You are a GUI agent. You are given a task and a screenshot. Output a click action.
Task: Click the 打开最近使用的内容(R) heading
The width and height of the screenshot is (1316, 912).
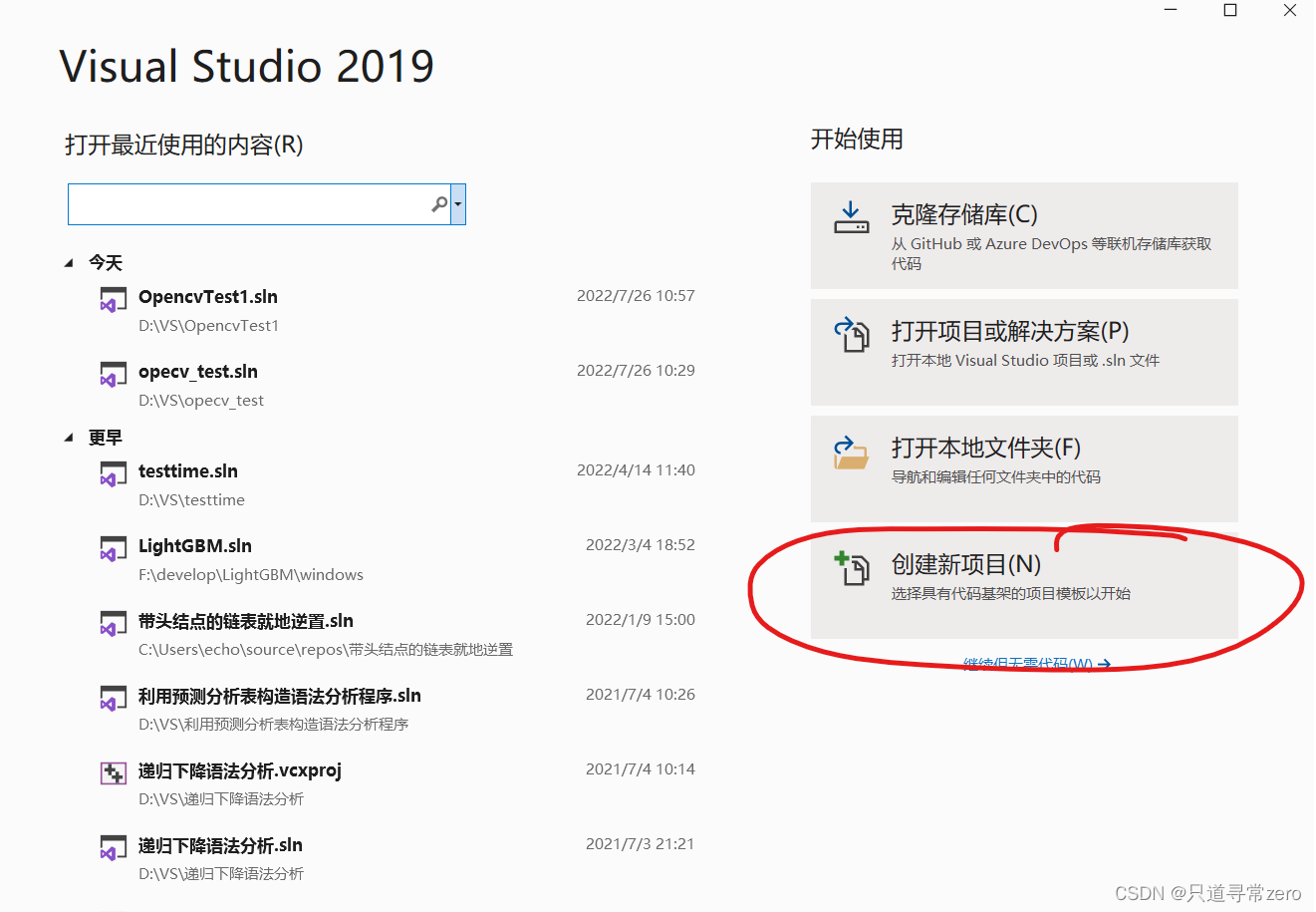tap(184, 146)
